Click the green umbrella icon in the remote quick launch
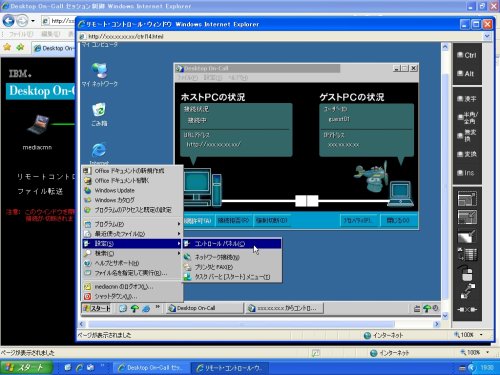Screen dimensions: 500x375 pos(135,308)
